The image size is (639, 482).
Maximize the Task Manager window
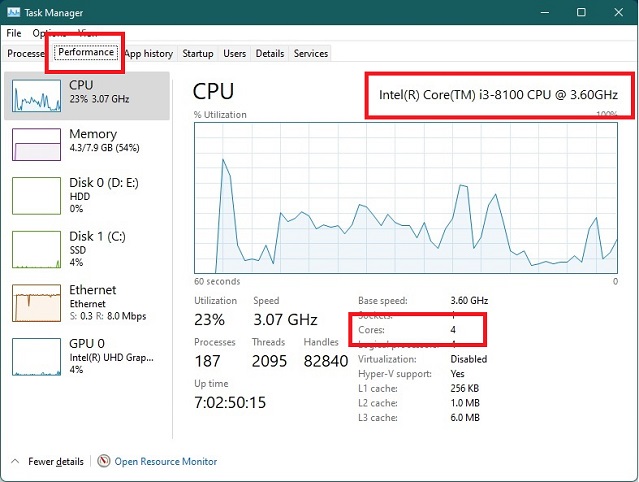[581, 12]
